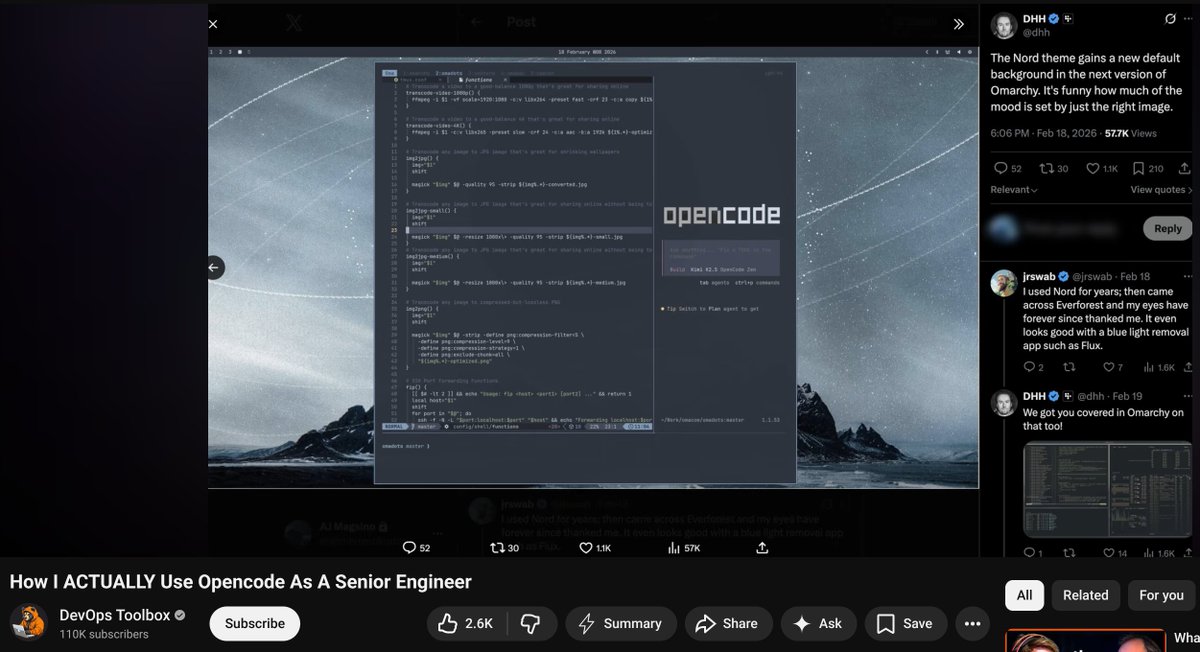Click views icon below image showing 57K
The height and width of the screenshot is (652, 1200).
coord(682,548)
